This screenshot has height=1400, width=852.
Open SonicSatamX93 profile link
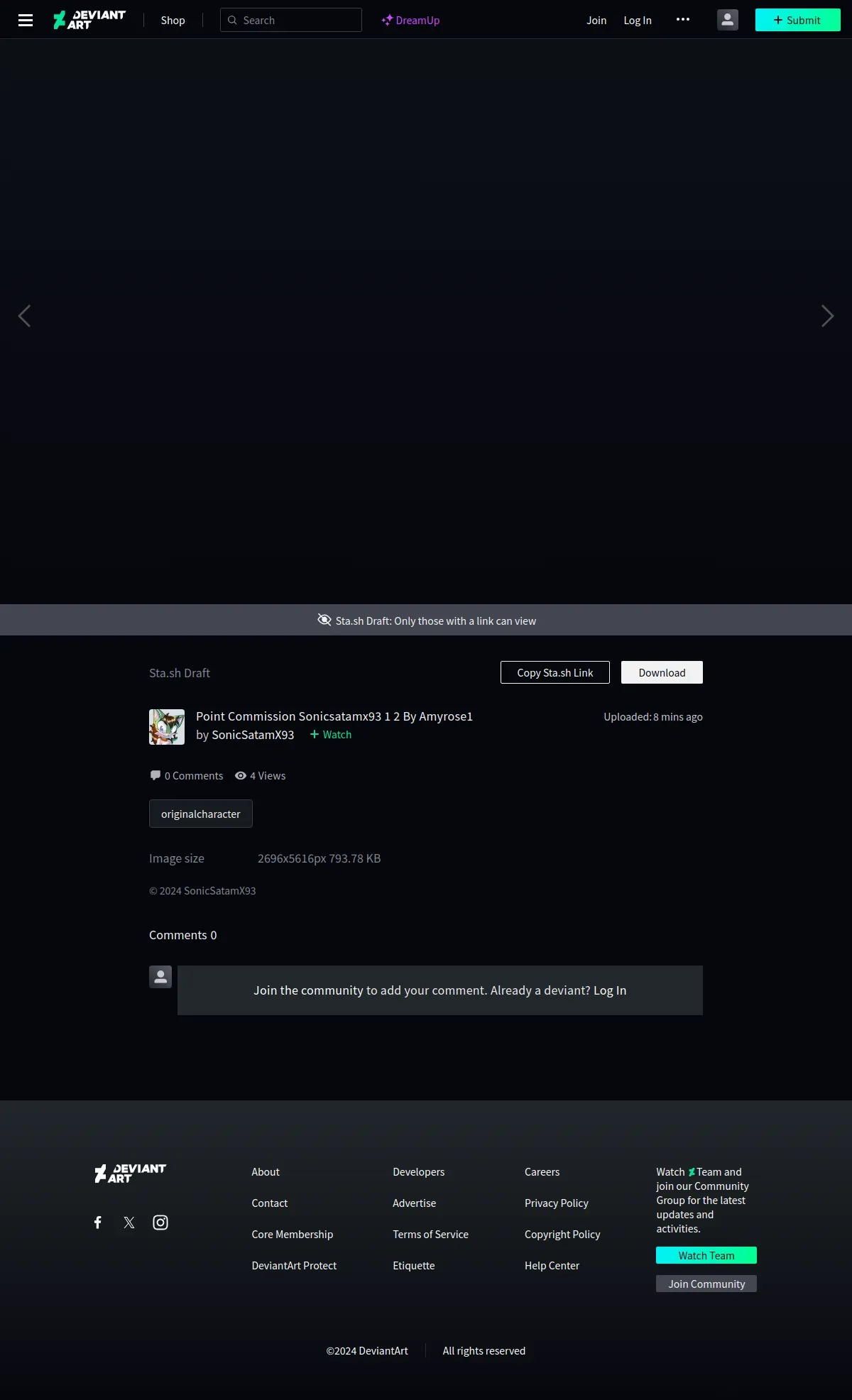[x=253, y=735]
